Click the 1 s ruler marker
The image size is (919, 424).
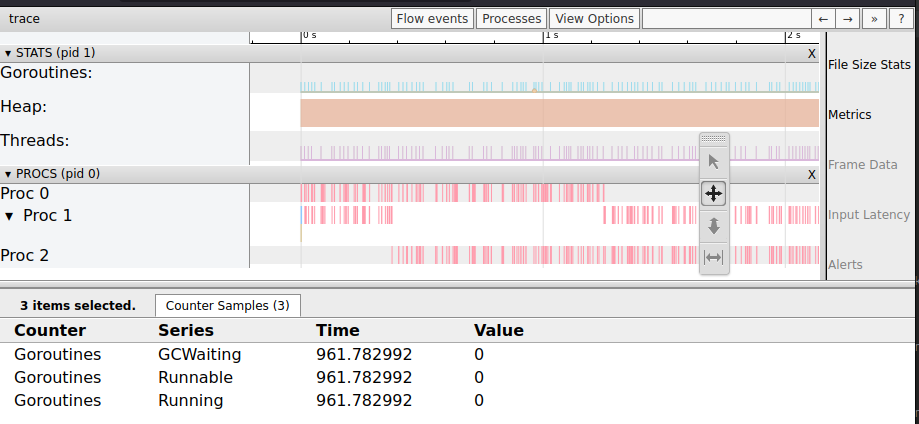(551, 35)
